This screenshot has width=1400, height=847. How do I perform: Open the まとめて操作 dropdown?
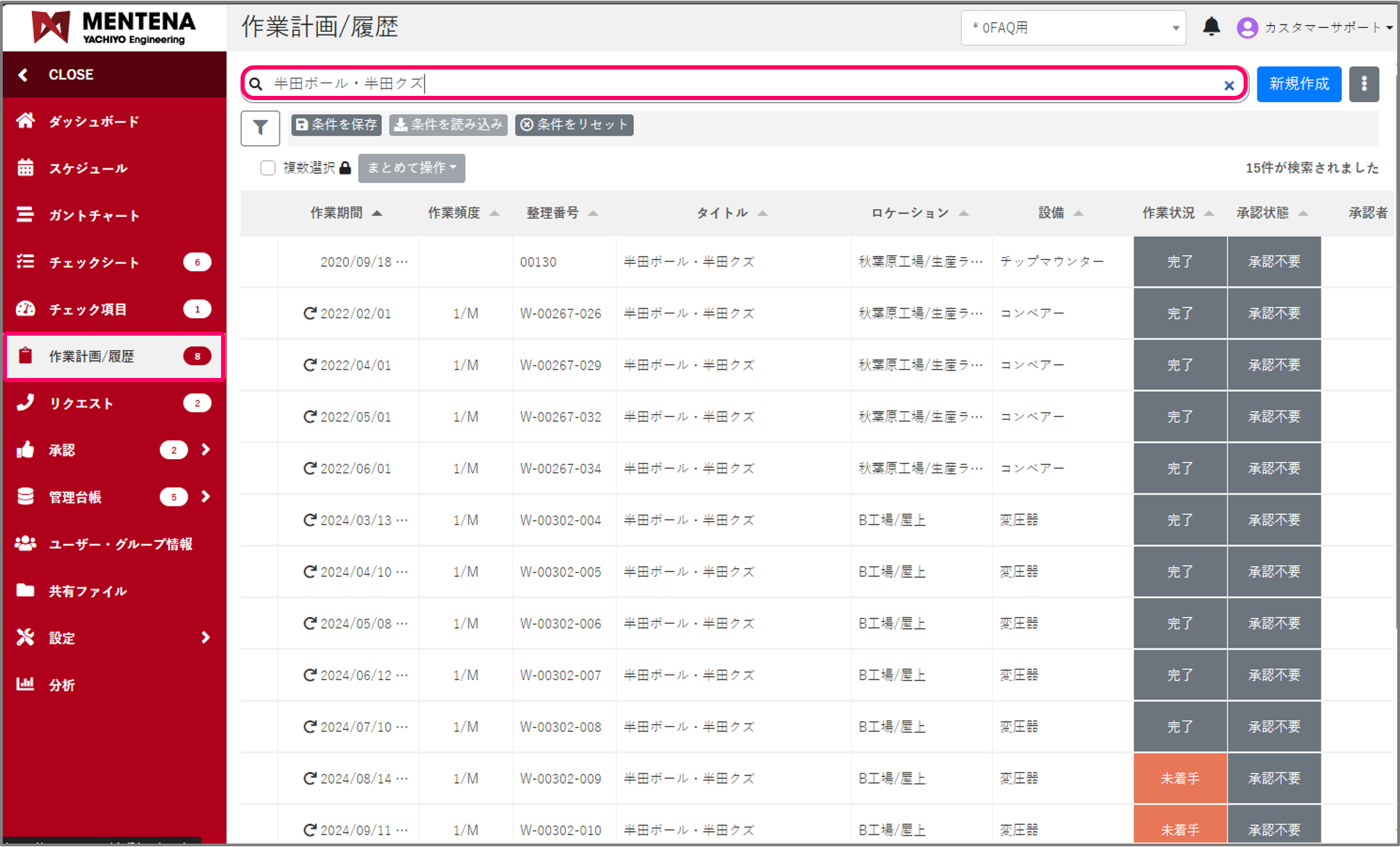412,167
